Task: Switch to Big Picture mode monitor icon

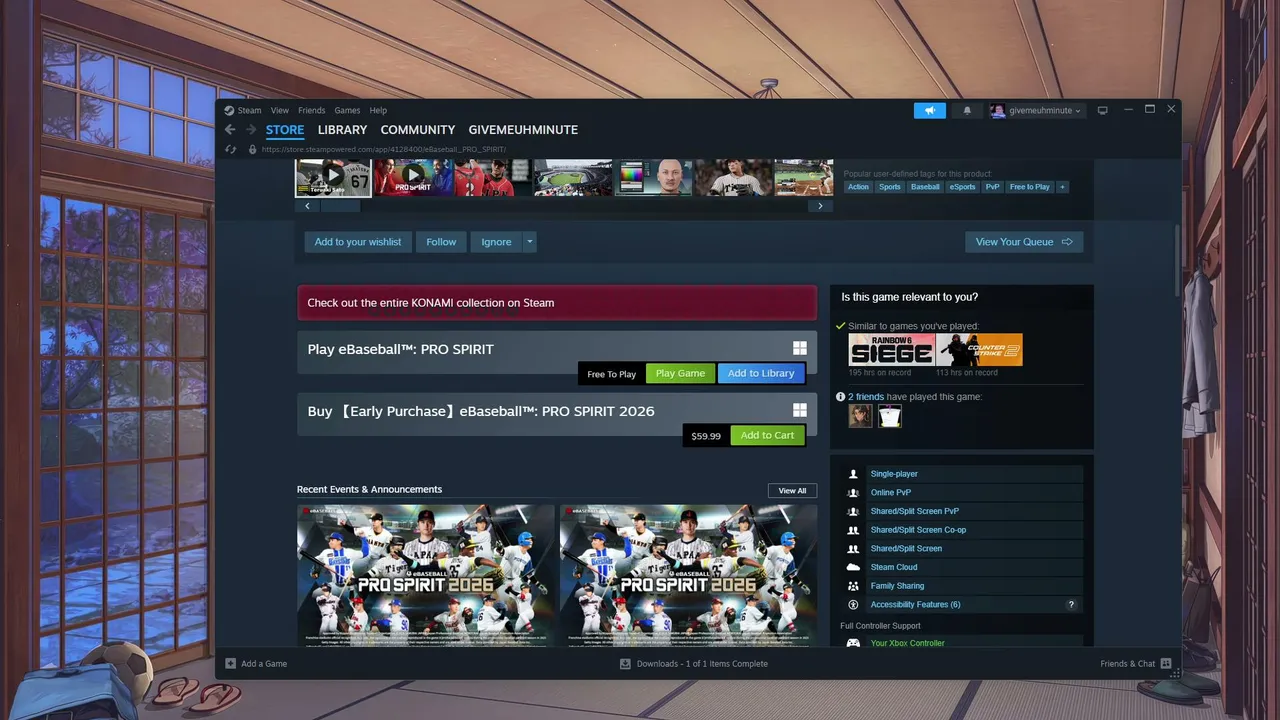Action: 1102,110
